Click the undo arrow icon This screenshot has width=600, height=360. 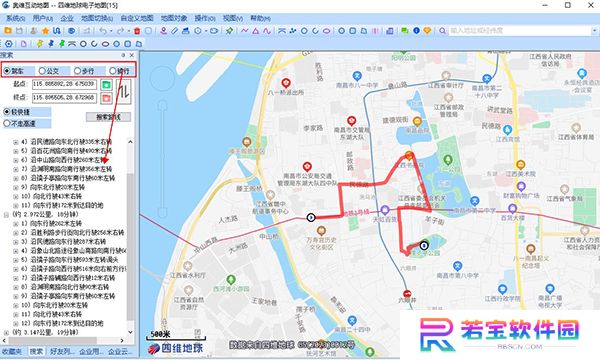(x=103, y=31)
